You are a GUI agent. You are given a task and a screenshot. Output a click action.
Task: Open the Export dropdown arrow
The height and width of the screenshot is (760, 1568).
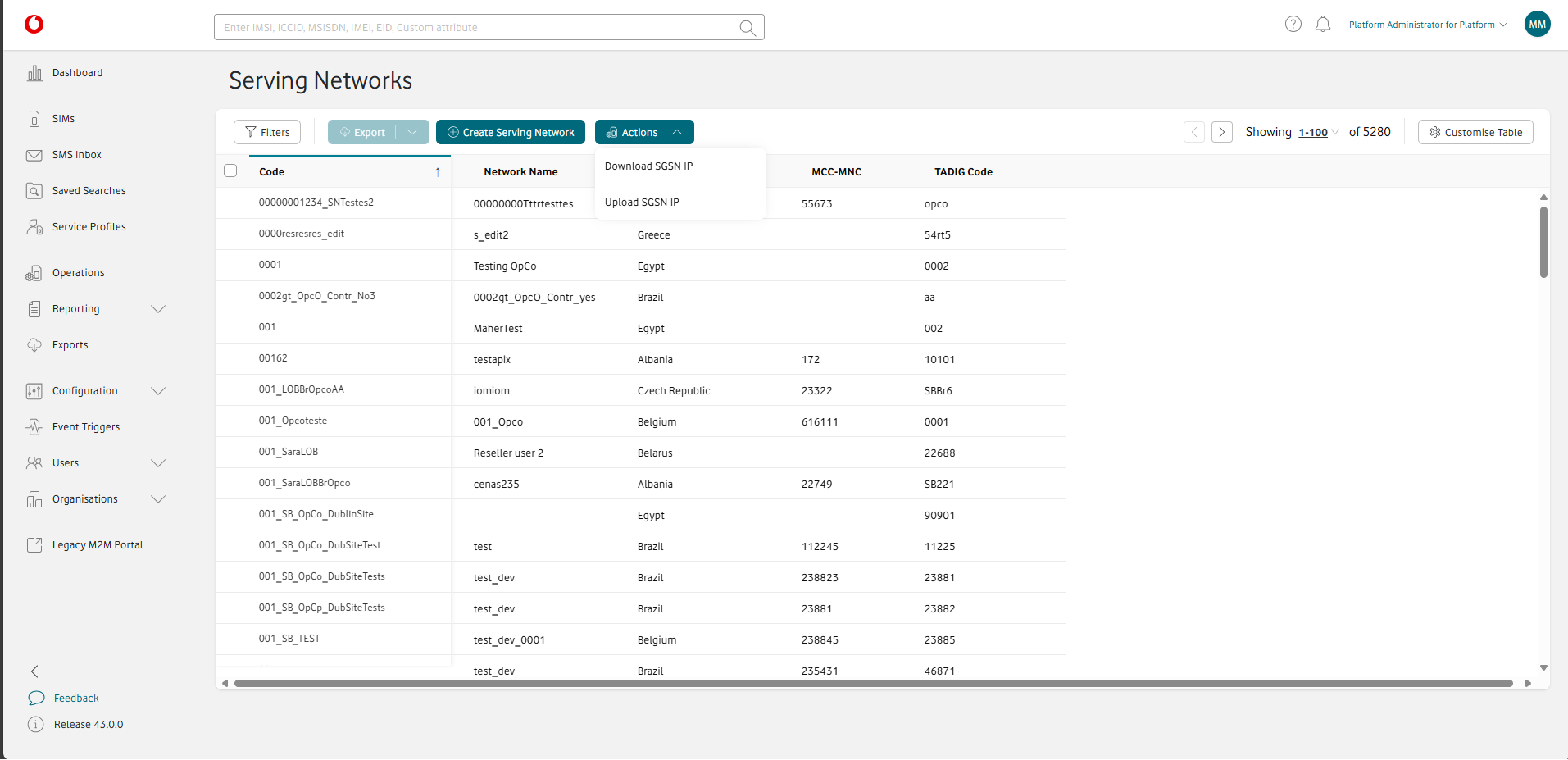(x=412, y=132)
